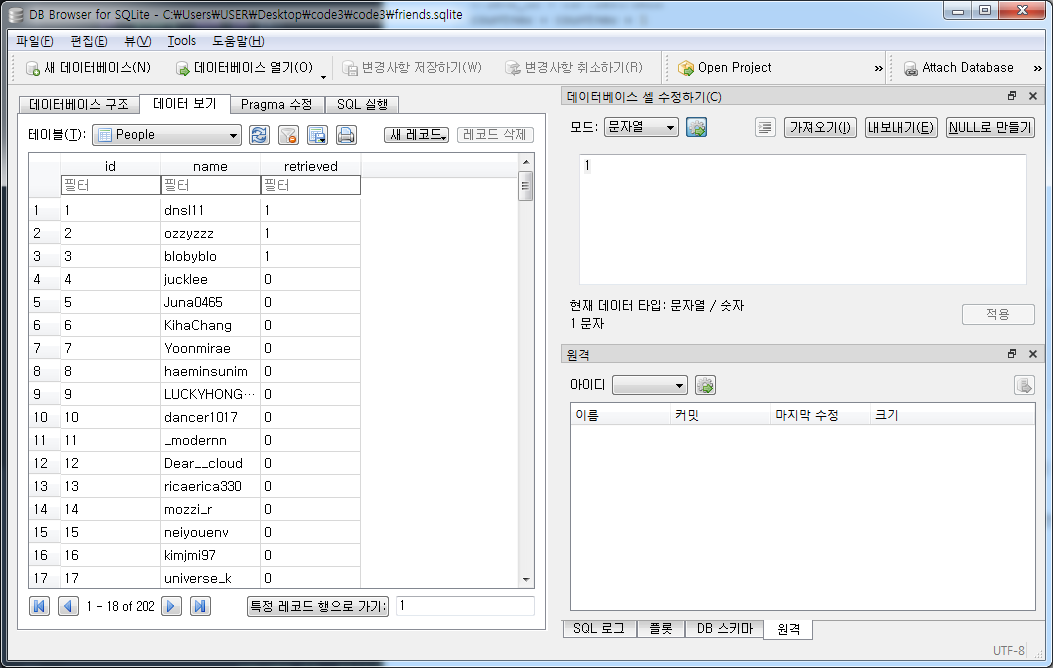Click the Revert Changes (변경사항 취소하기) icon

(512, 68)
